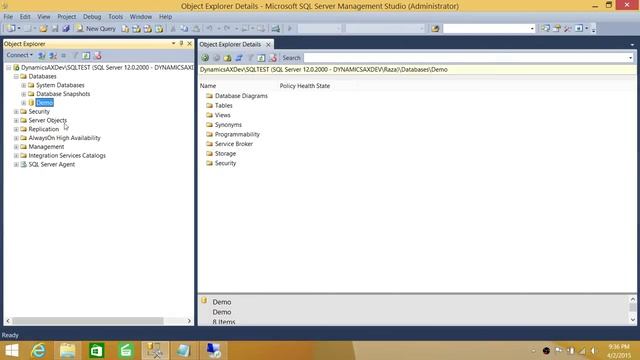Click the green Back icon in Details toolbar
640x360 pixels.
coord(205,58)
